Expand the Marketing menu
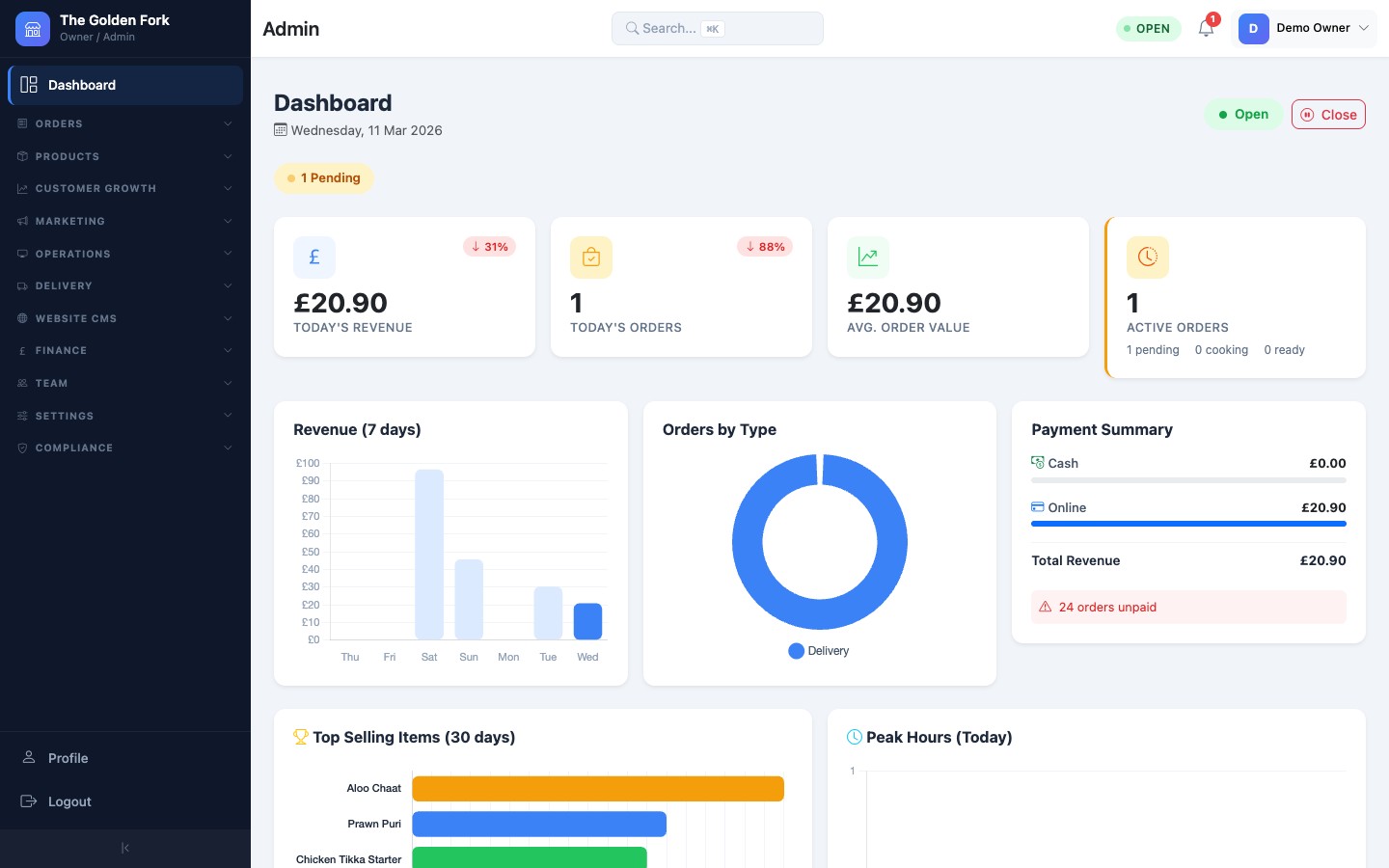The width and height of the screenshot is (1389, 868). click(125, 221)
